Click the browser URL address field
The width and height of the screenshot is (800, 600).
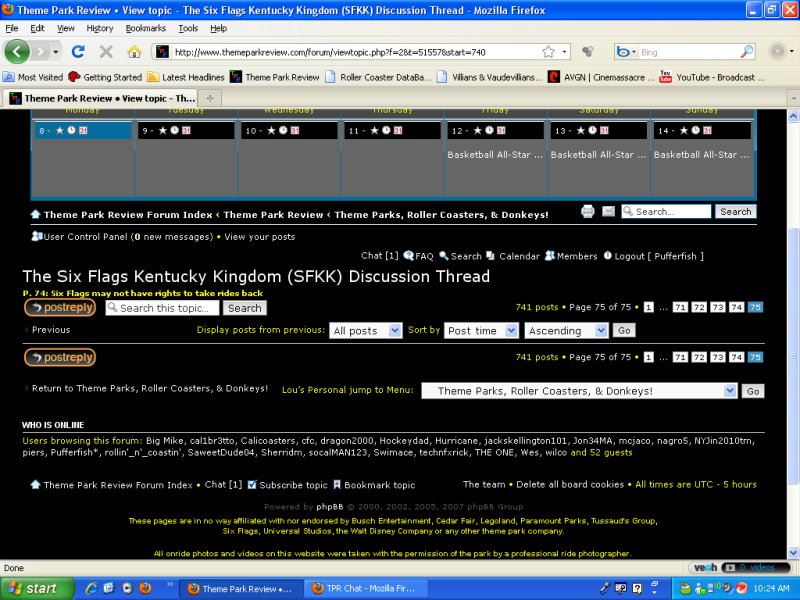(356, 52)
